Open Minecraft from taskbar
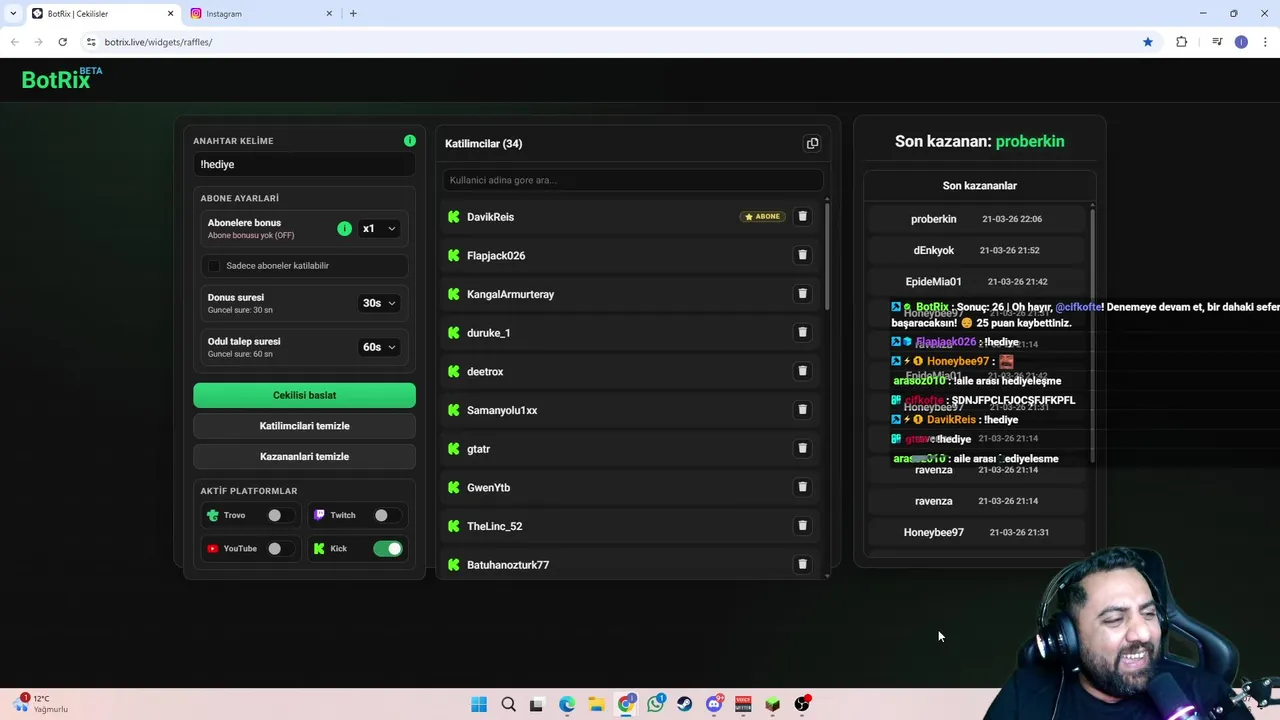 click(772, 704)
